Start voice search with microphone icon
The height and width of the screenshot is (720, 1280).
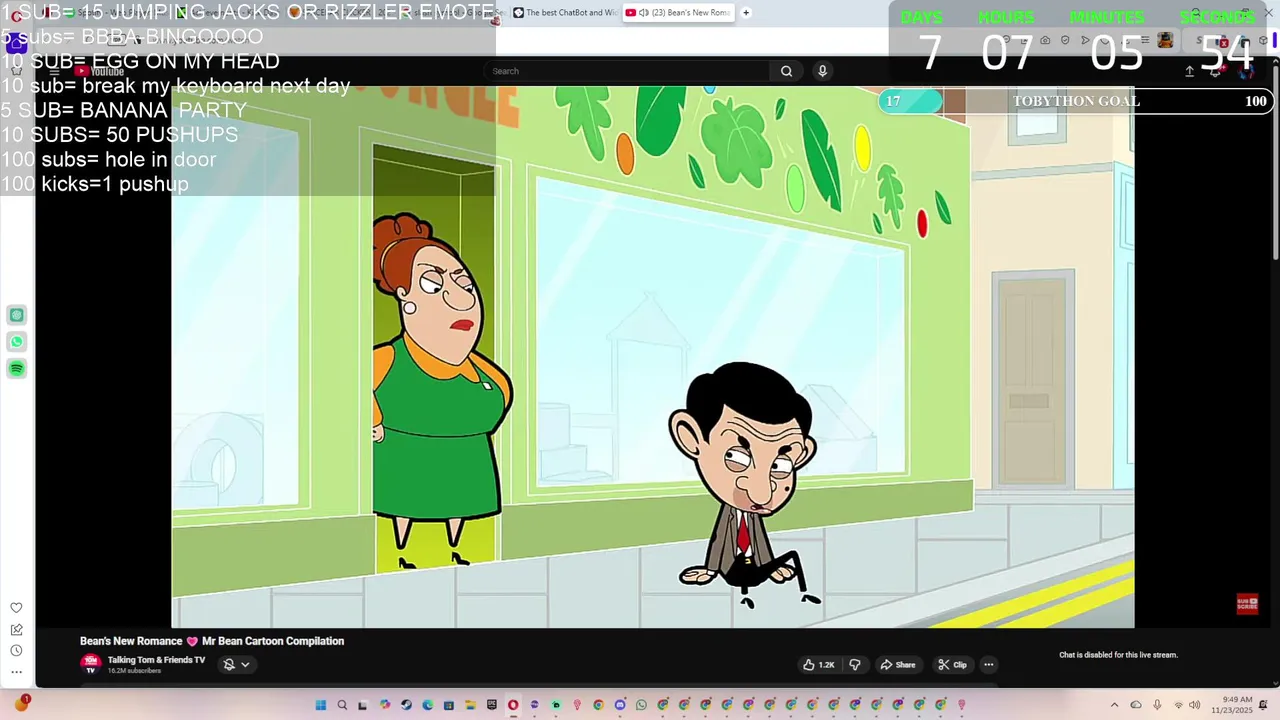point(822,71)
